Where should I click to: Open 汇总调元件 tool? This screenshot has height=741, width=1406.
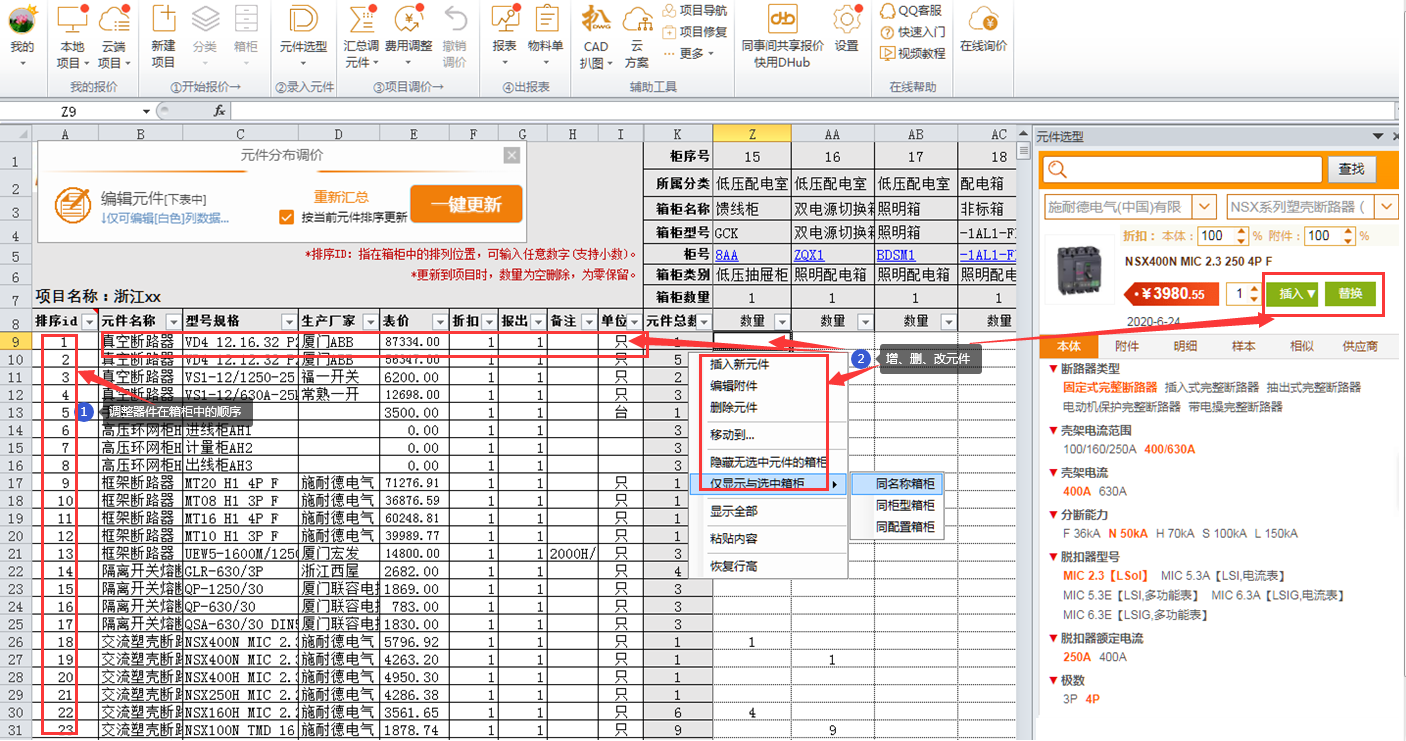click(x=361, y=36)
